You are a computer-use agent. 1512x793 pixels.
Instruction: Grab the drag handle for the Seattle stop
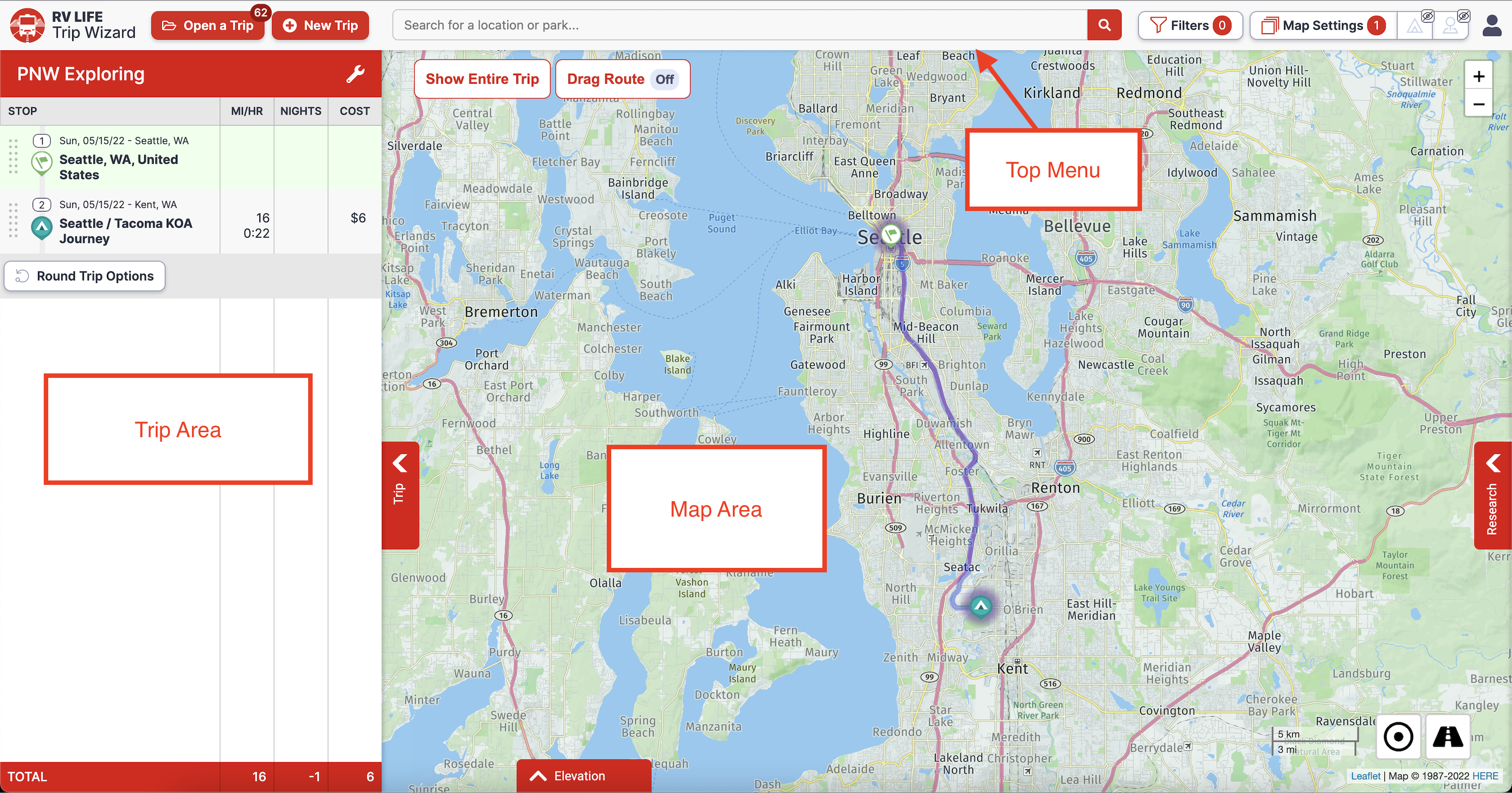coord(14,157)
